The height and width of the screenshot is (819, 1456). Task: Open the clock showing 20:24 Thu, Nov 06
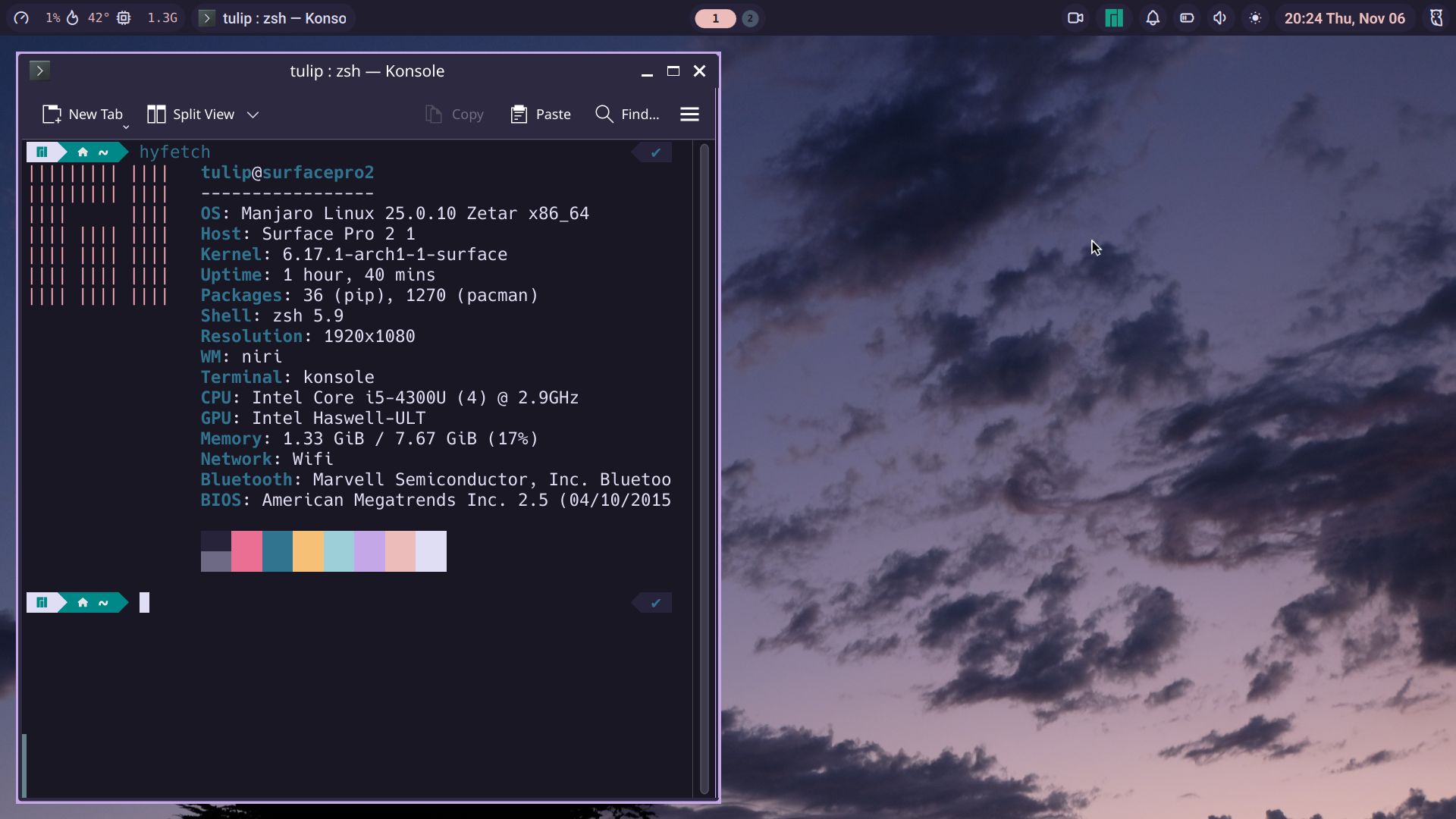tap(1345, 18)
